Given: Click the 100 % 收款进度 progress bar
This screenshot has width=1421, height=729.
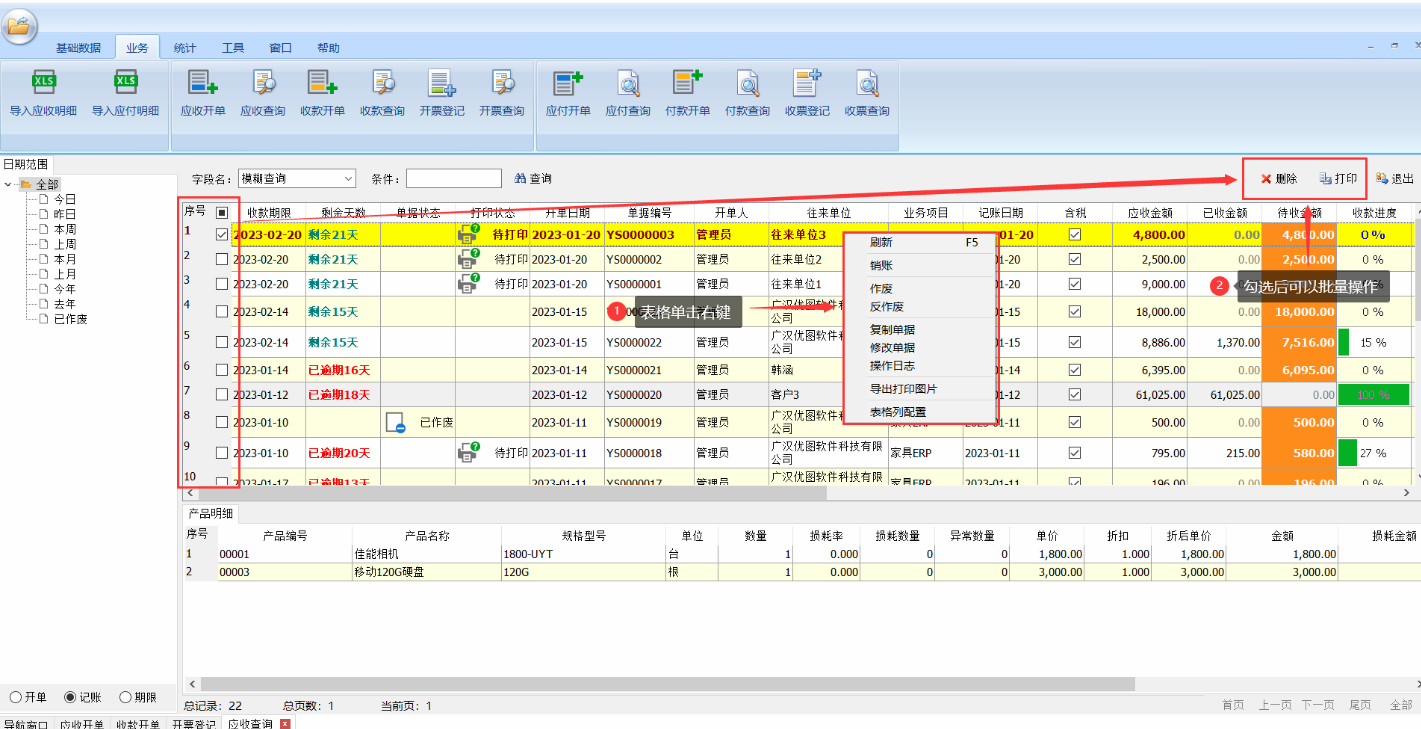Looking at the screenshot, I should coord(1373,395).
